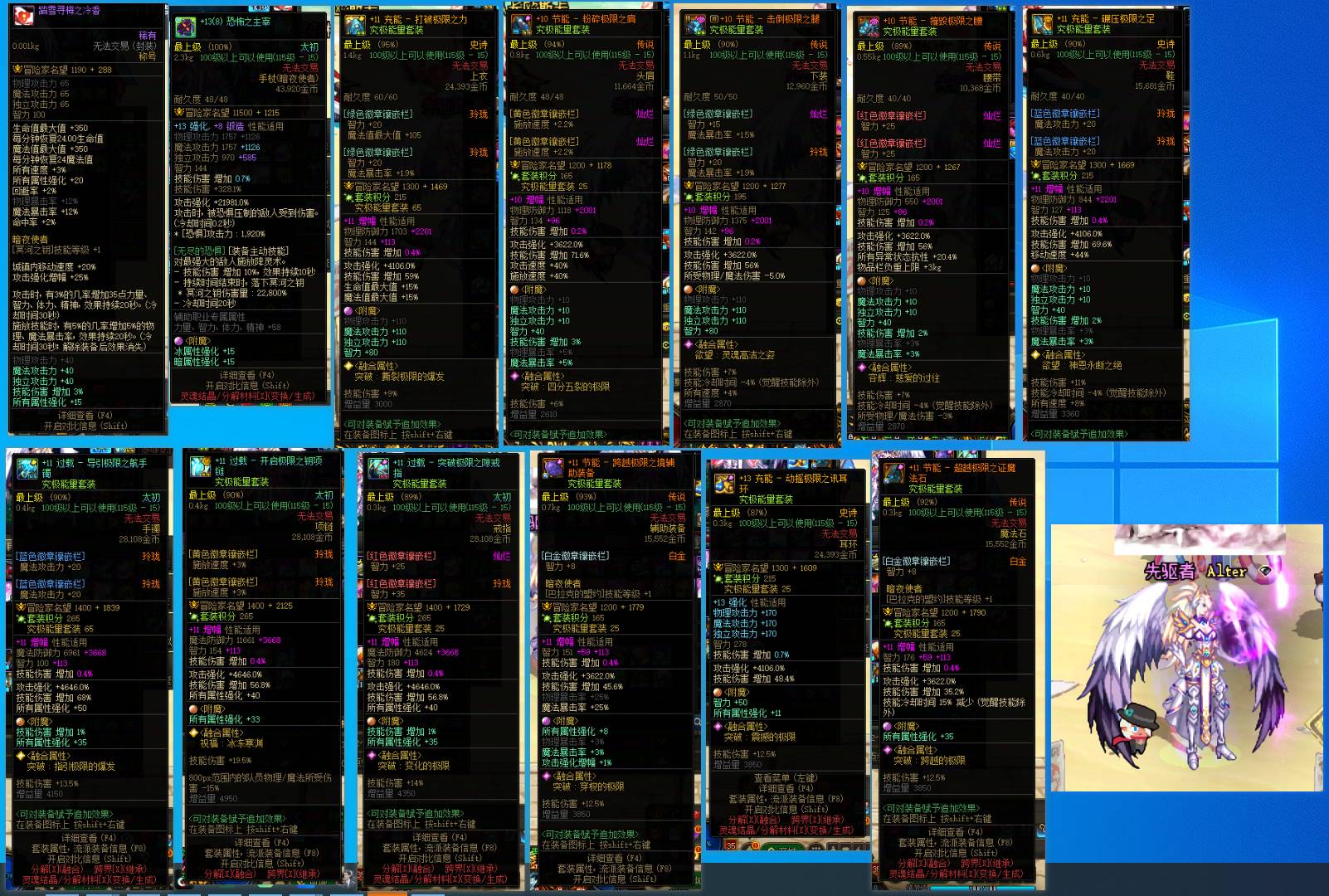Click the 开启极限之钥 necklace icon
Screen dimensions: 1329x896
[x=200, y=466]
